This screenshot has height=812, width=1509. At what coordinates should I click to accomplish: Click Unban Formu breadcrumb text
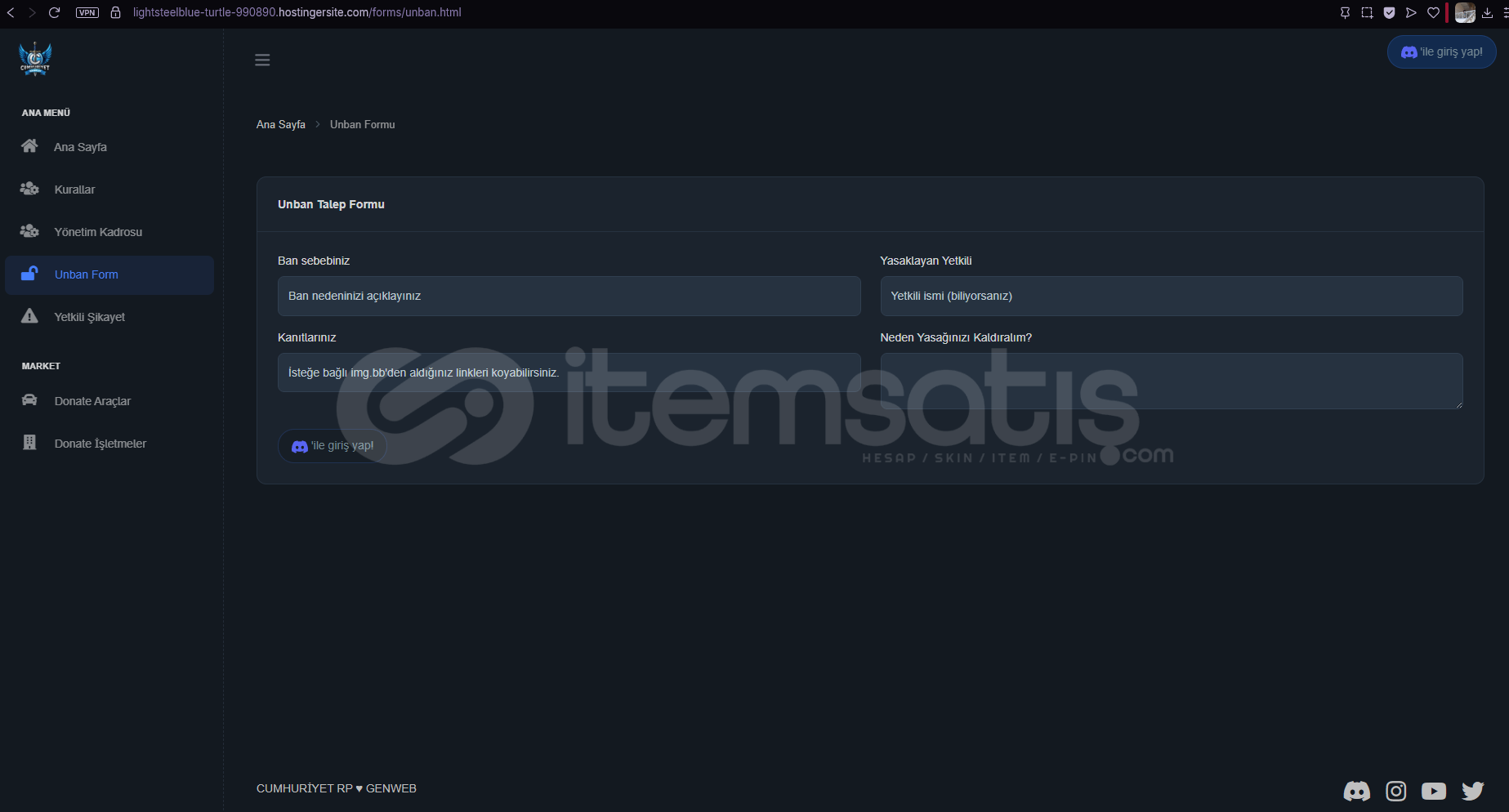coord(363,124)
